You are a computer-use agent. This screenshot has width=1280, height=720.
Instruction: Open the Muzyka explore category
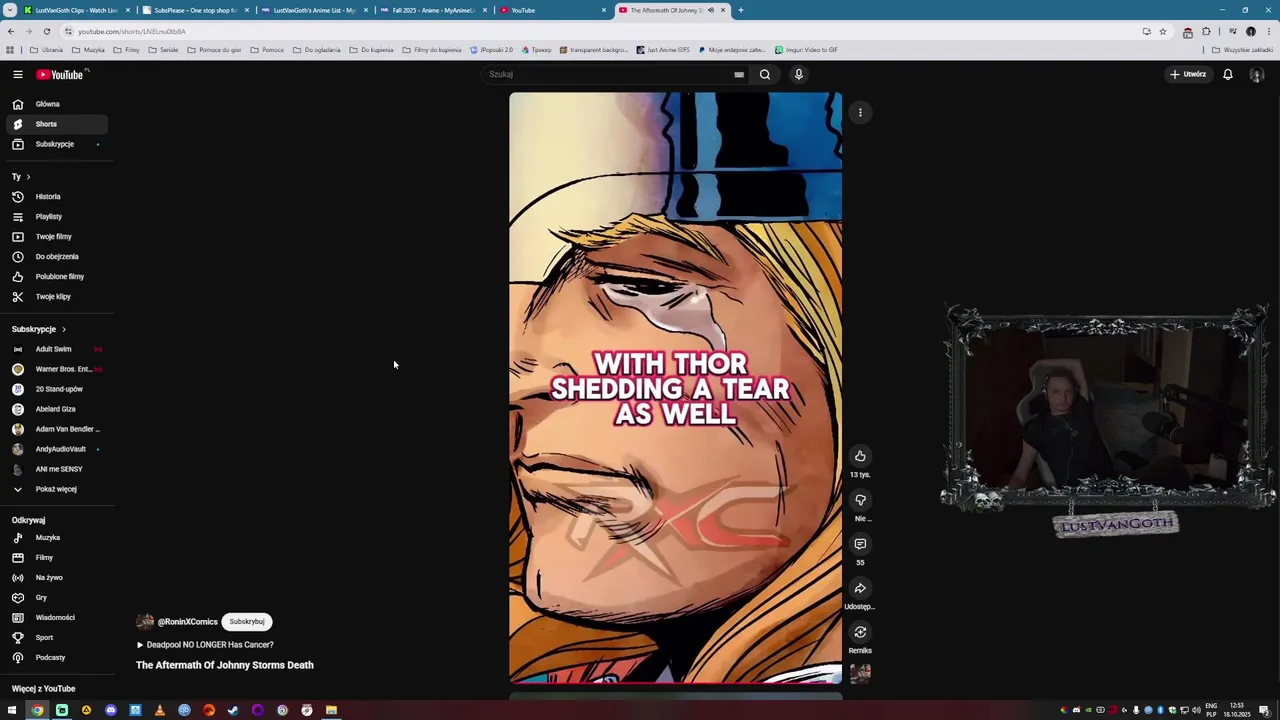[57, 537]
